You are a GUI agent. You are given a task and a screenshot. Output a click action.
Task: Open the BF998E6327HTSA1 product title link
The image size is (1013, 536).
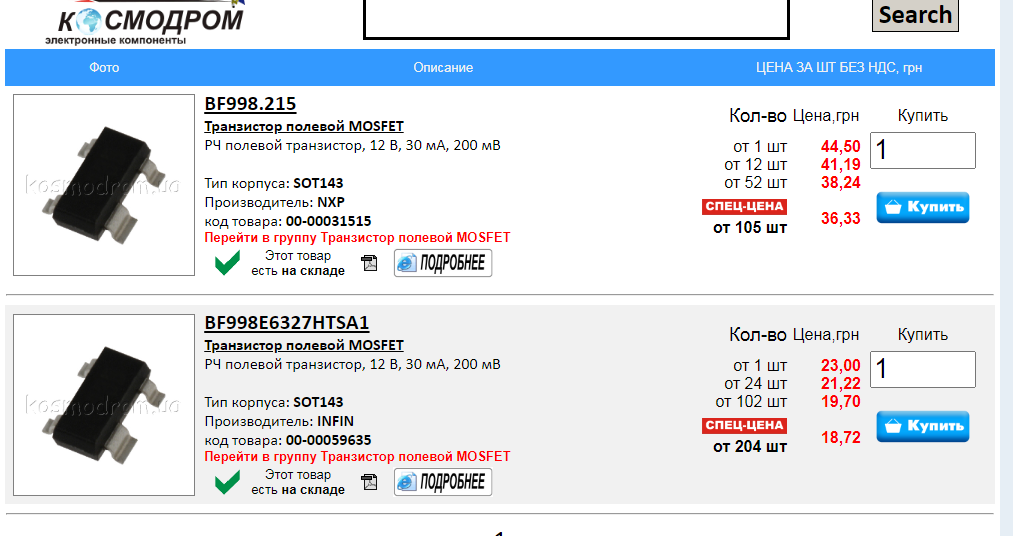click(x=287, y=323)
